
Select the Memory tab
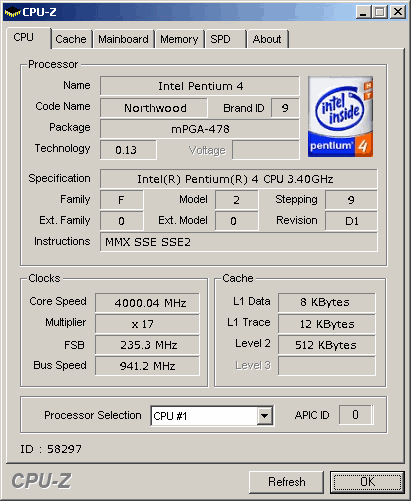pos(179,39)
